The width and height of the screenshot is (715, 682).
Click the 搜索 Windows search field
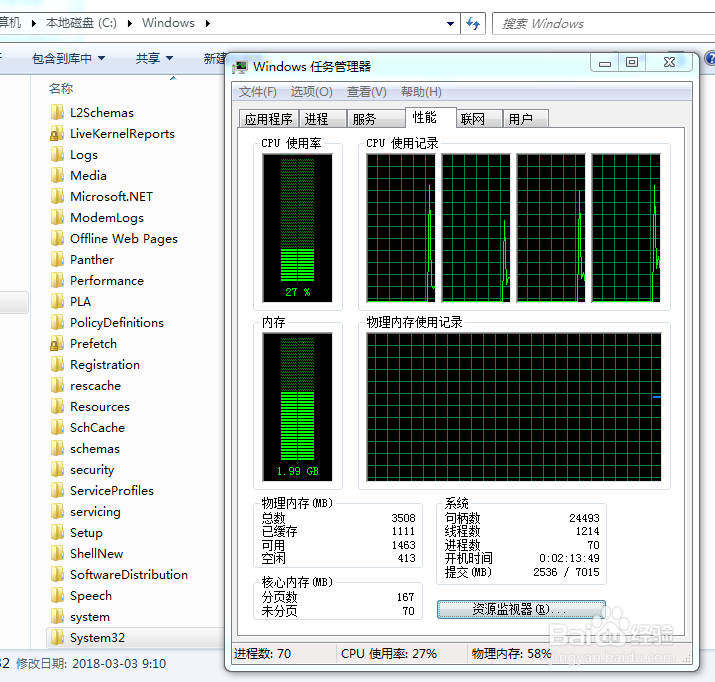click(604, 24)
